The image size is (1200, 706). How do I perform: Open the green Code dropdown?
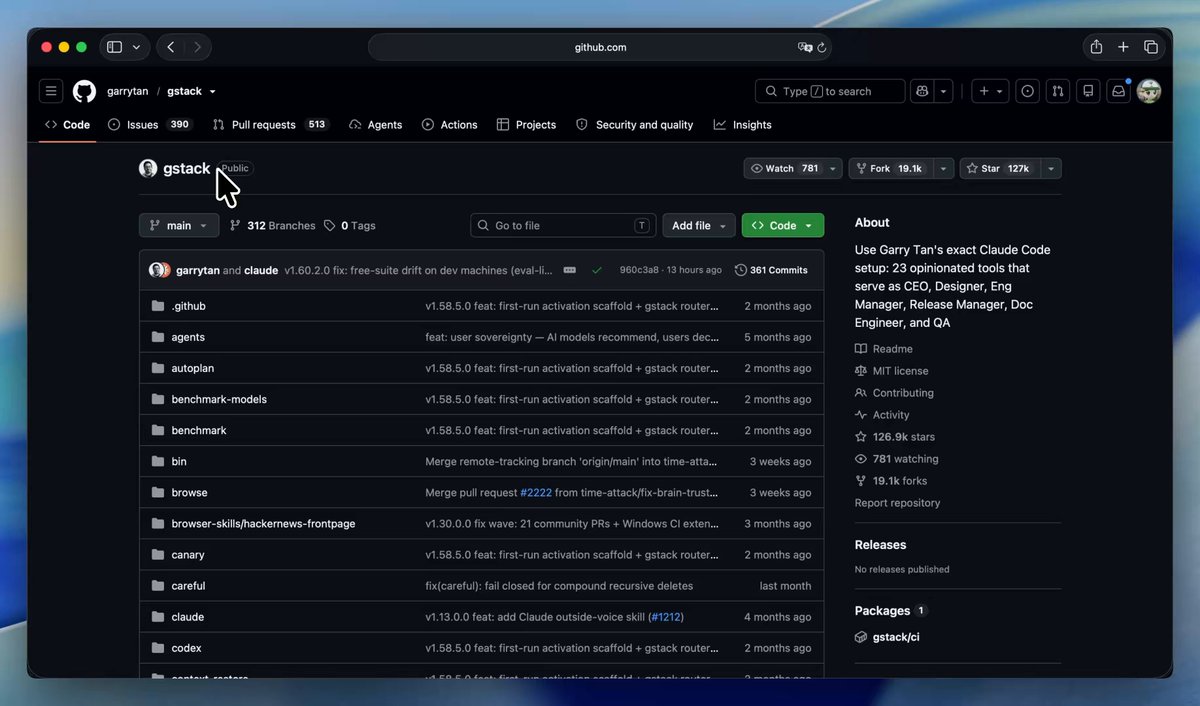[783, 225]
